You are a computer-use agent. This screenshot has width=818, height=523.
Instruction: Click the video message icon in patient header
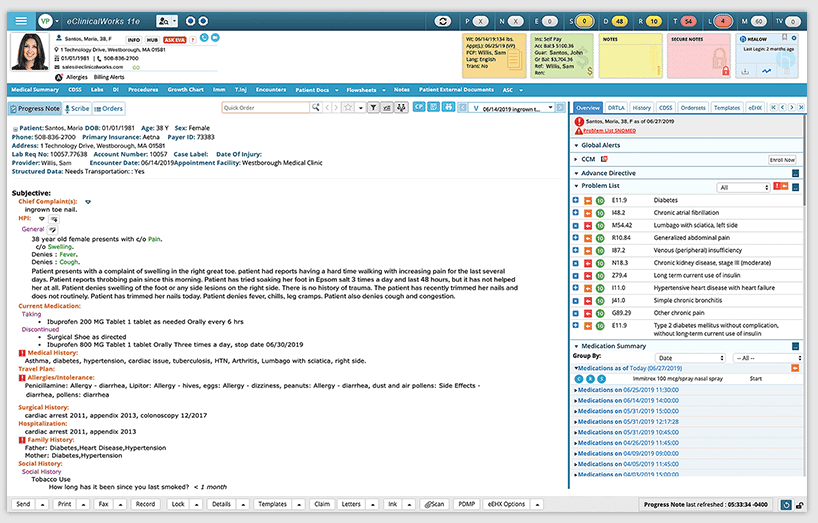point(215,38)
